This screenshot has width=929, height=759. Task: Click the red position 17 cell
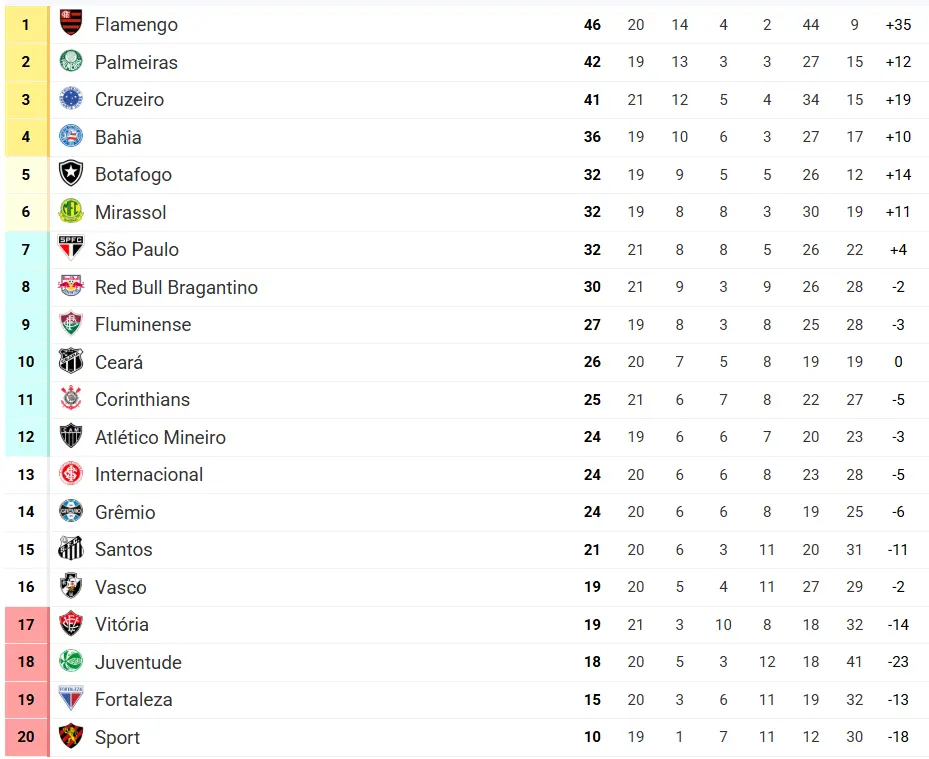click(26, 624)
